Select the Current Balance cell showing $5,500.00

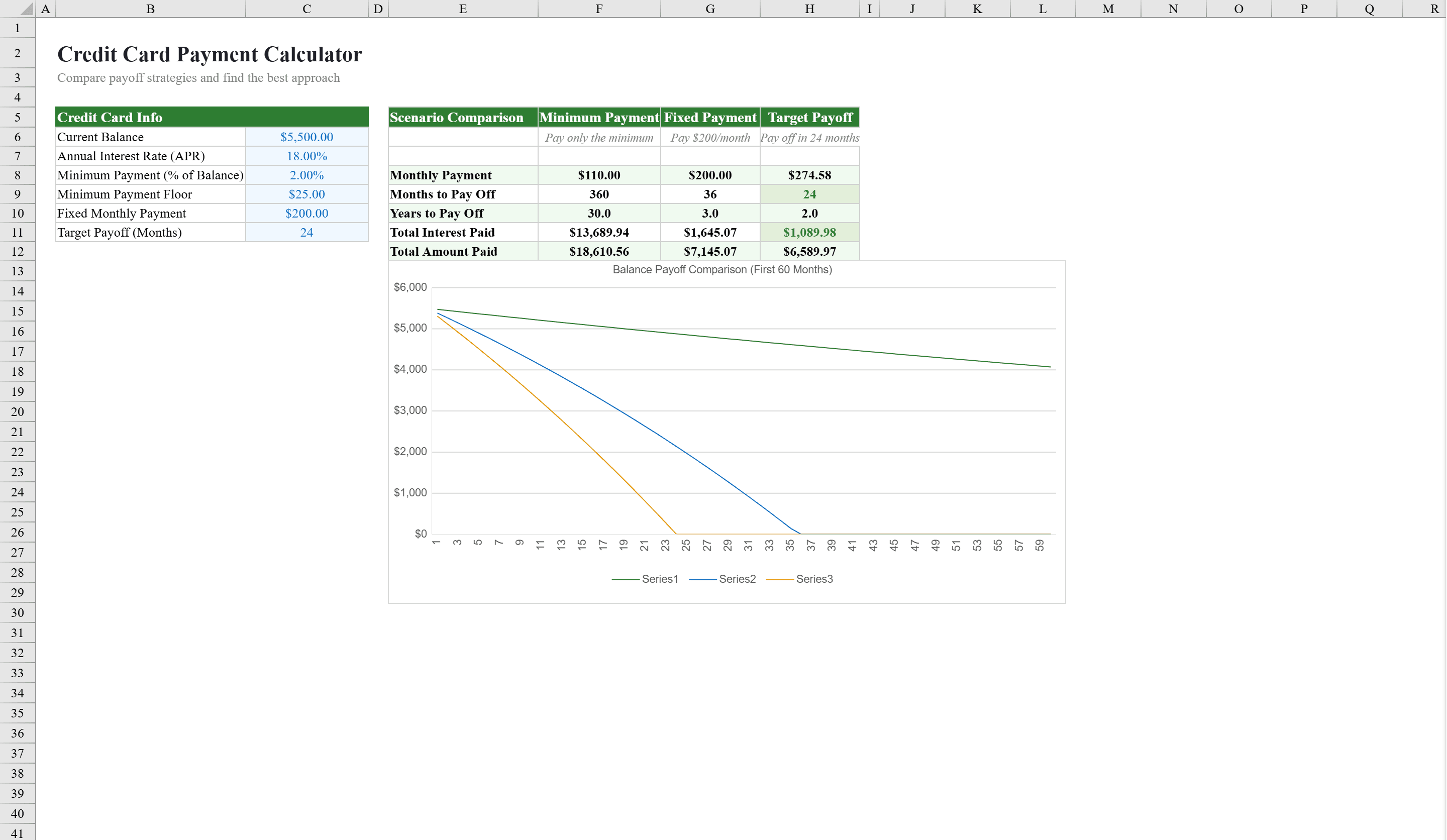tap(306, 137)
